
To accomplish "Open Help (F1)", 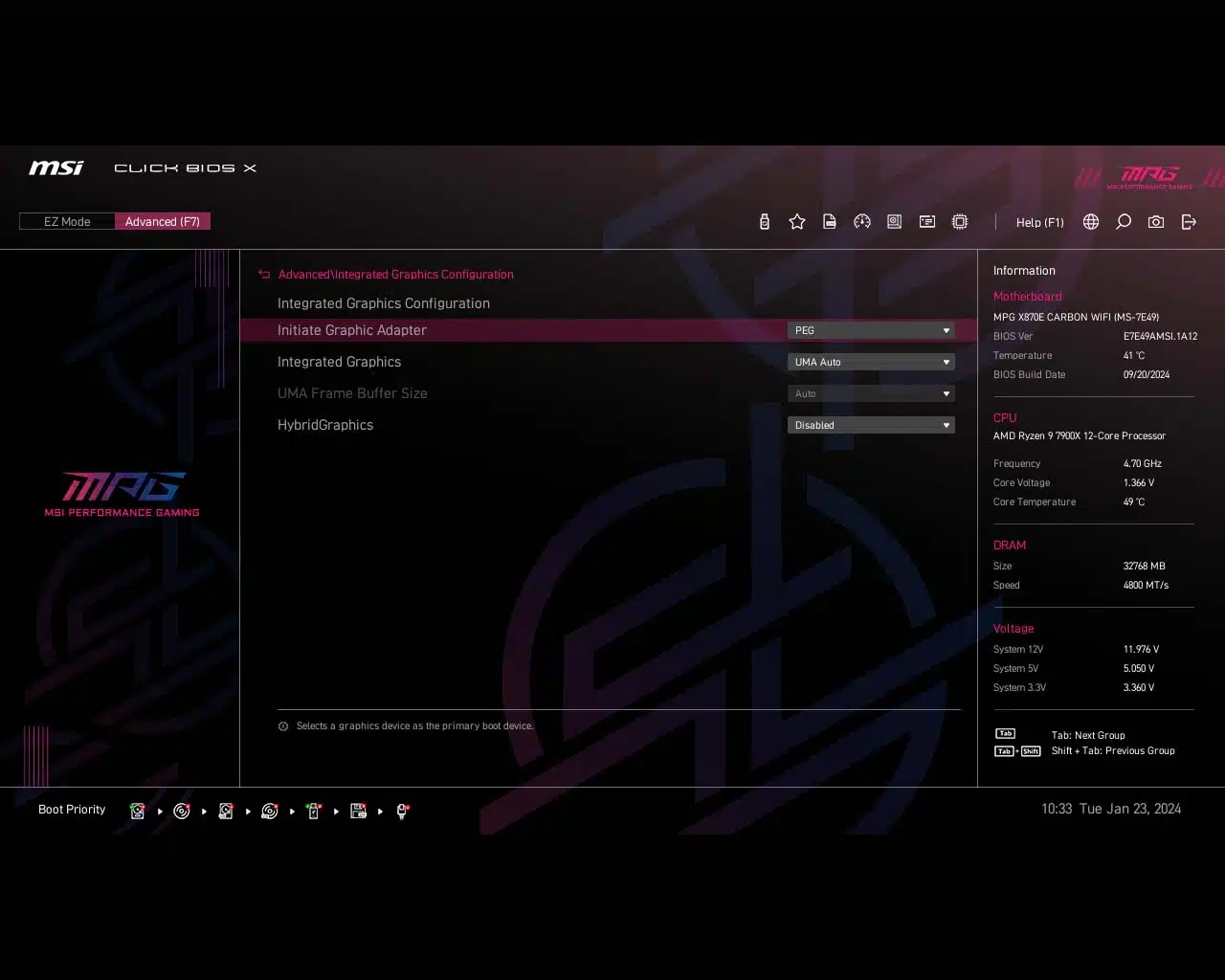I will click(1039, 222).
